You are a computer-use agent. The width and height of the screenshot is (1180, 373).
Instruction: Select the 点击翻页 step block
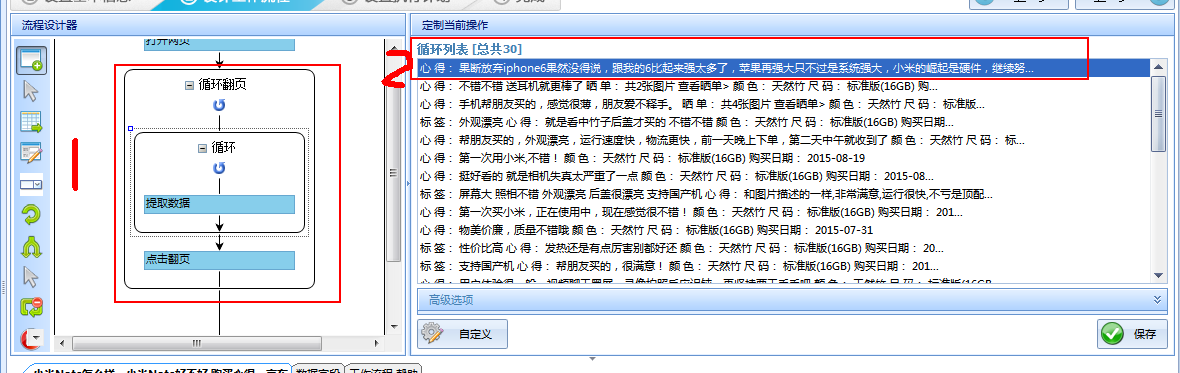tap(219, 260)
